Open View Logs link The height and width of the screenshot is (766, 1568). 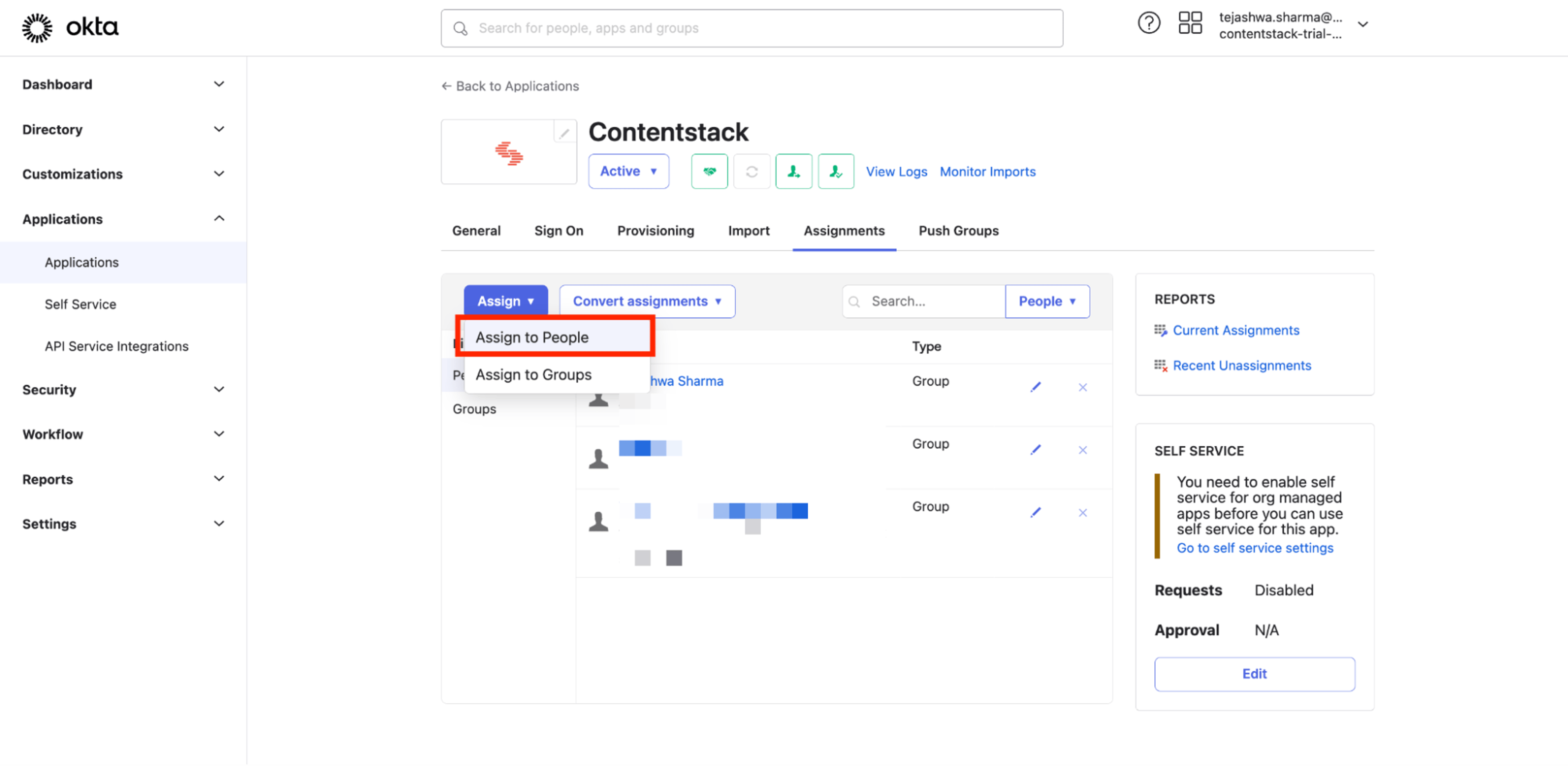[897, 172]
